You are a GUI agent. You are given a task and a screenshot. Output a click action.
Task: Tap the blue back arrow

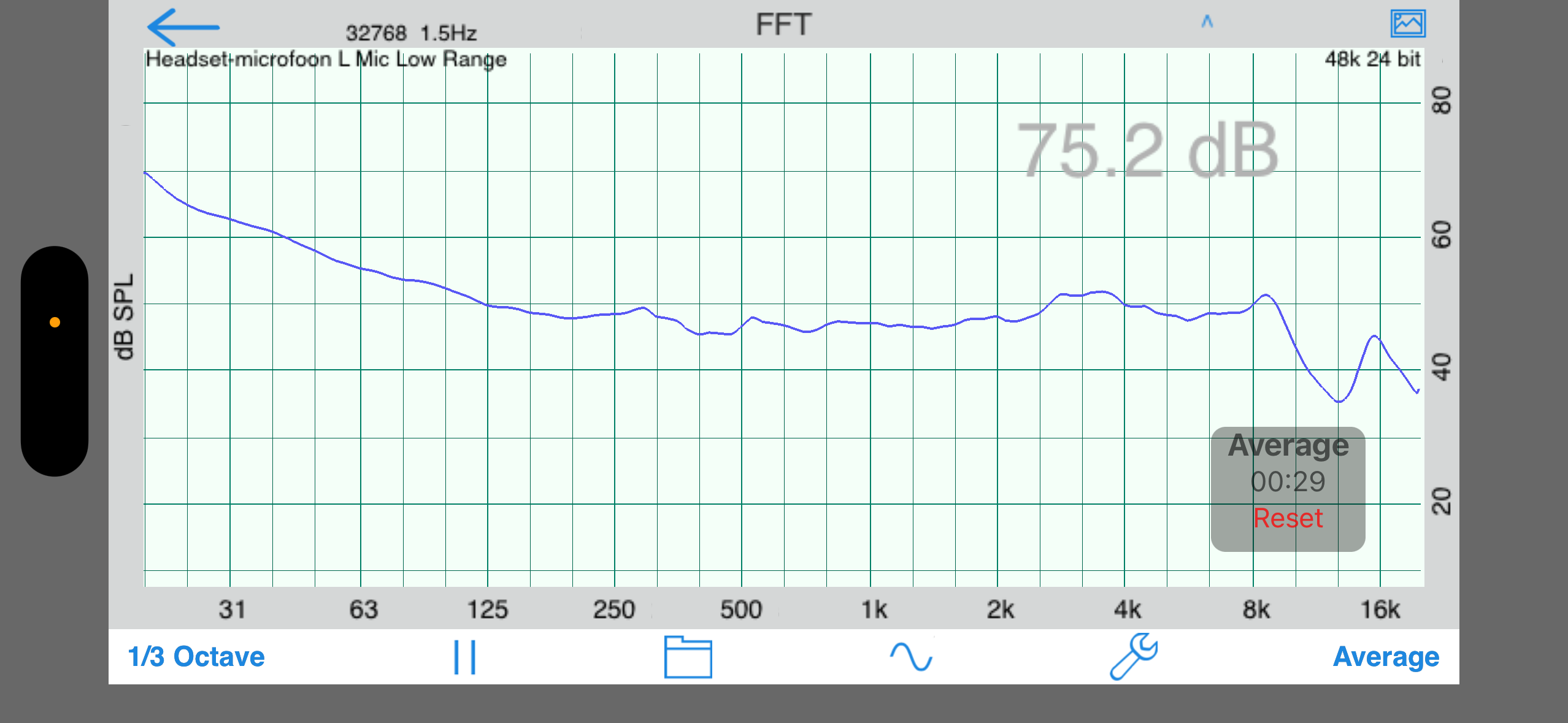pyautogui.click(x=183, y=27)
